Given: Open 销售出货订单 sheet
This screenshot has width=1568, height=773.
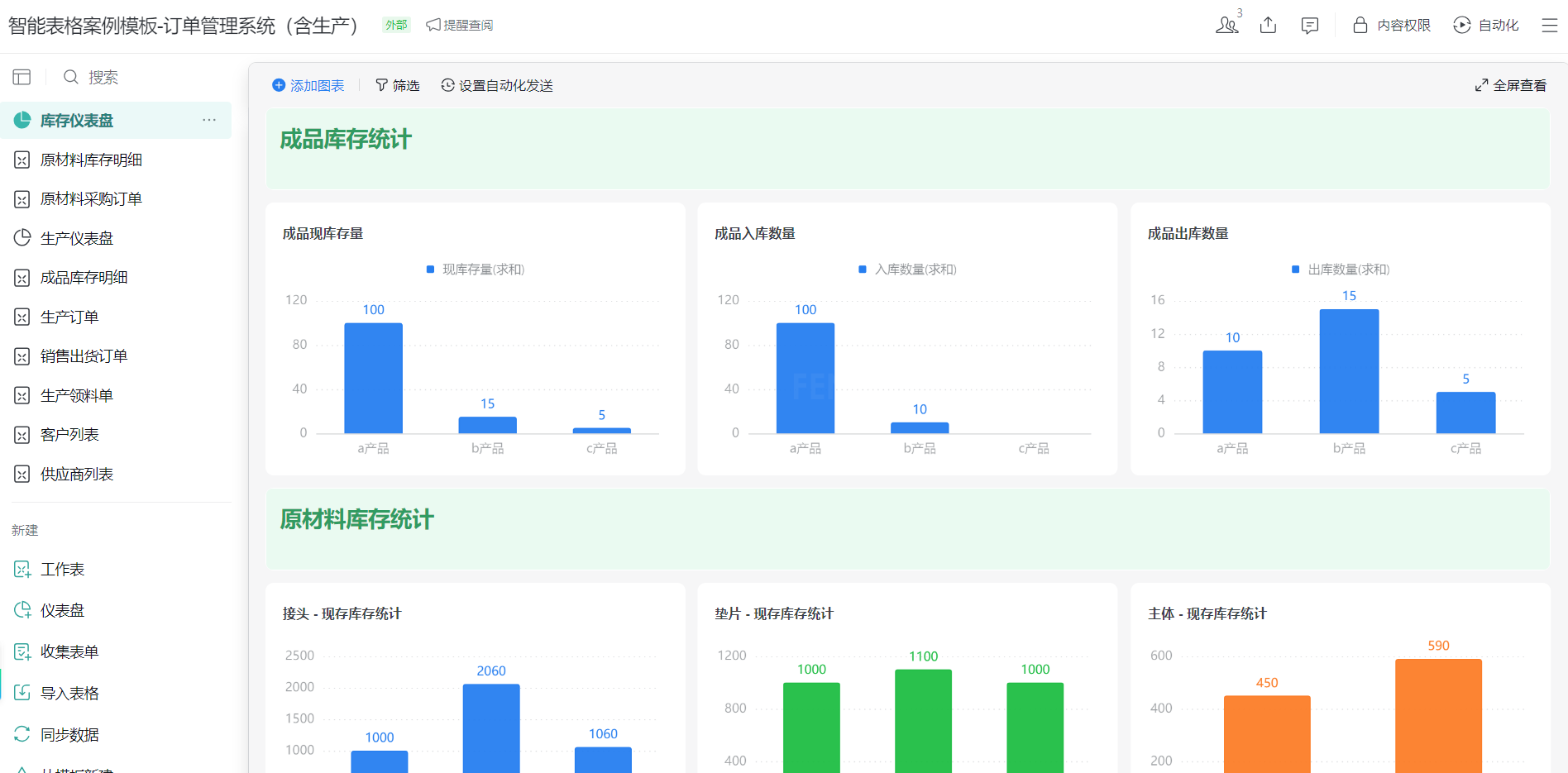Looking at the screenshot, I should [x=116, y=356].
